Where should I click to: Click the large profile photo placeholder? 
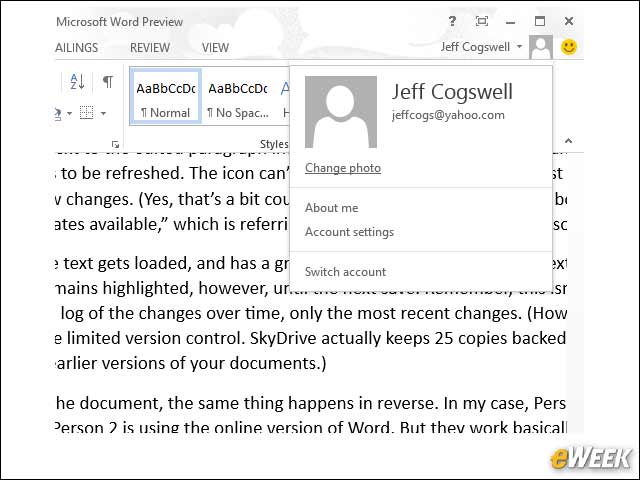point(341,112)
